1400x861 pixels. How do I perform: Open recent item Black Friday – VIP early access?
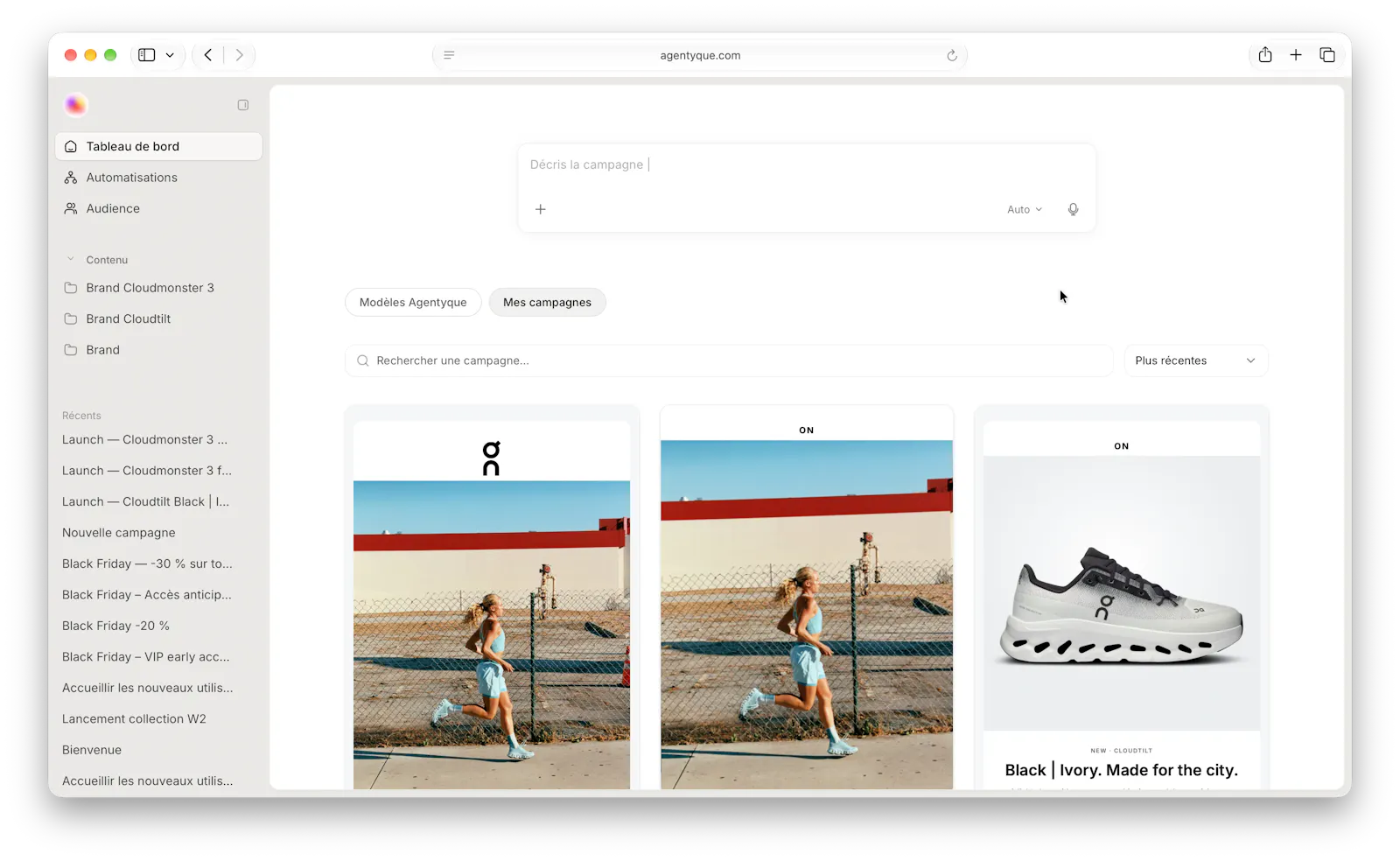tap(146, 657)
